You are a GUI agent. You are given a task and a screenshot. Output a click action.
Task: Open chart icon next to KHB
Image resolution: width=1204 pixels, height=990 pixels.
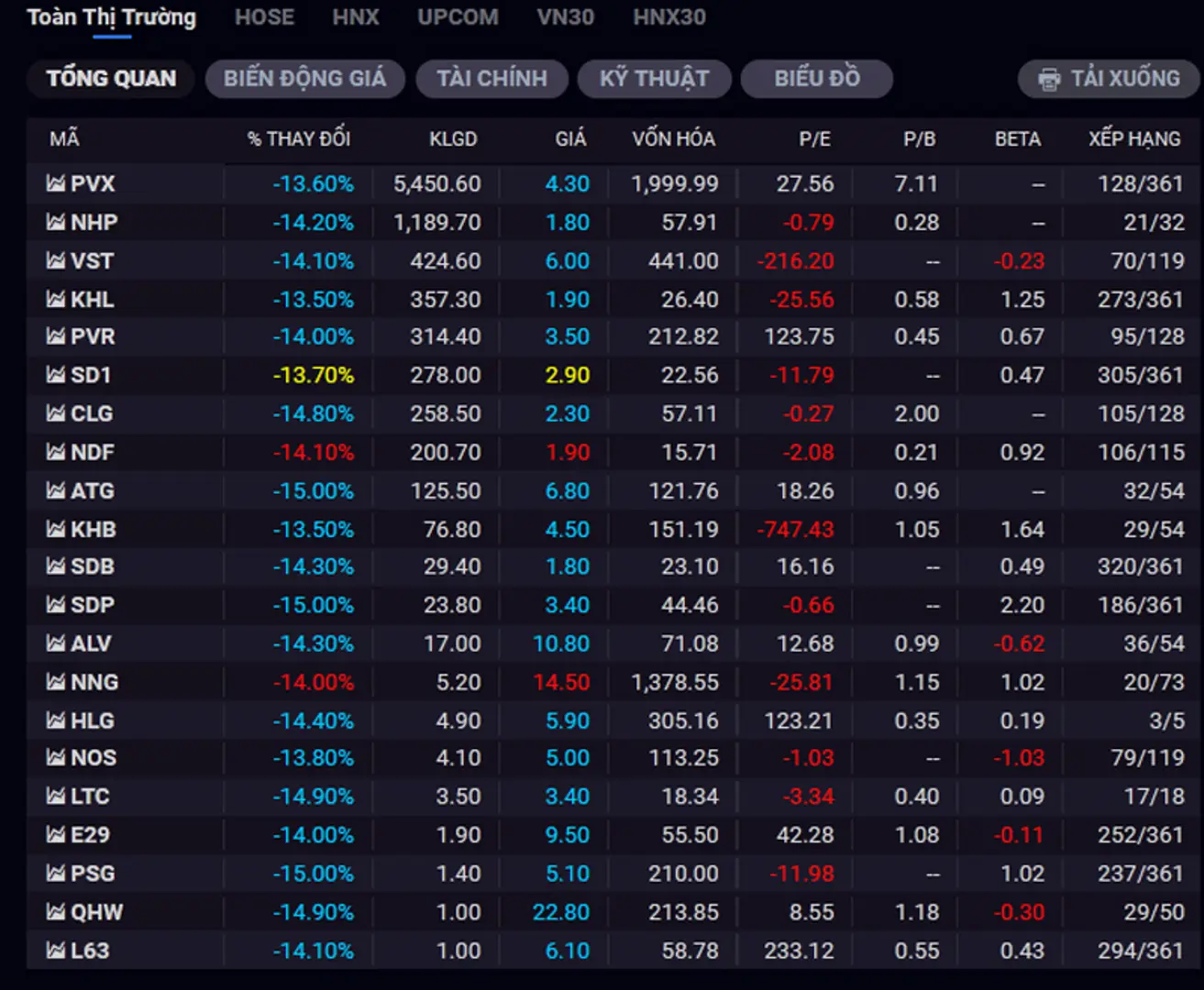click(56, 529)
